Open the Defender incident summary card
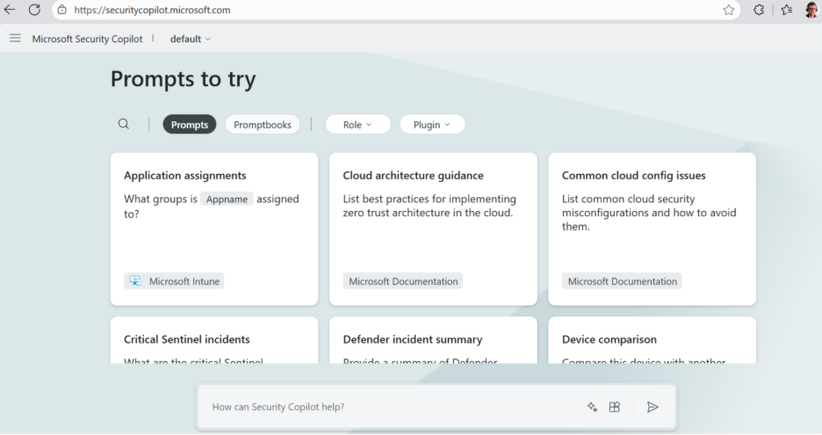The height and width of the screenshot is (435, 822). [433, 340]
